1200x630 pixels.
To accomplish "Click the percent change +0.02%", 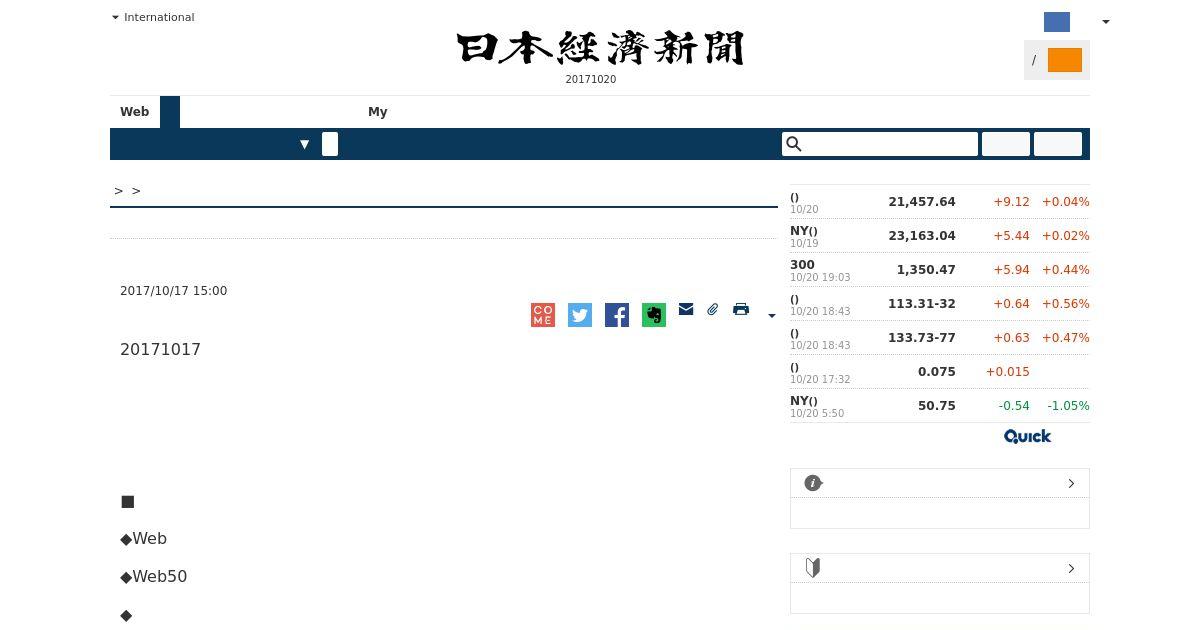I will [1066, 235].
